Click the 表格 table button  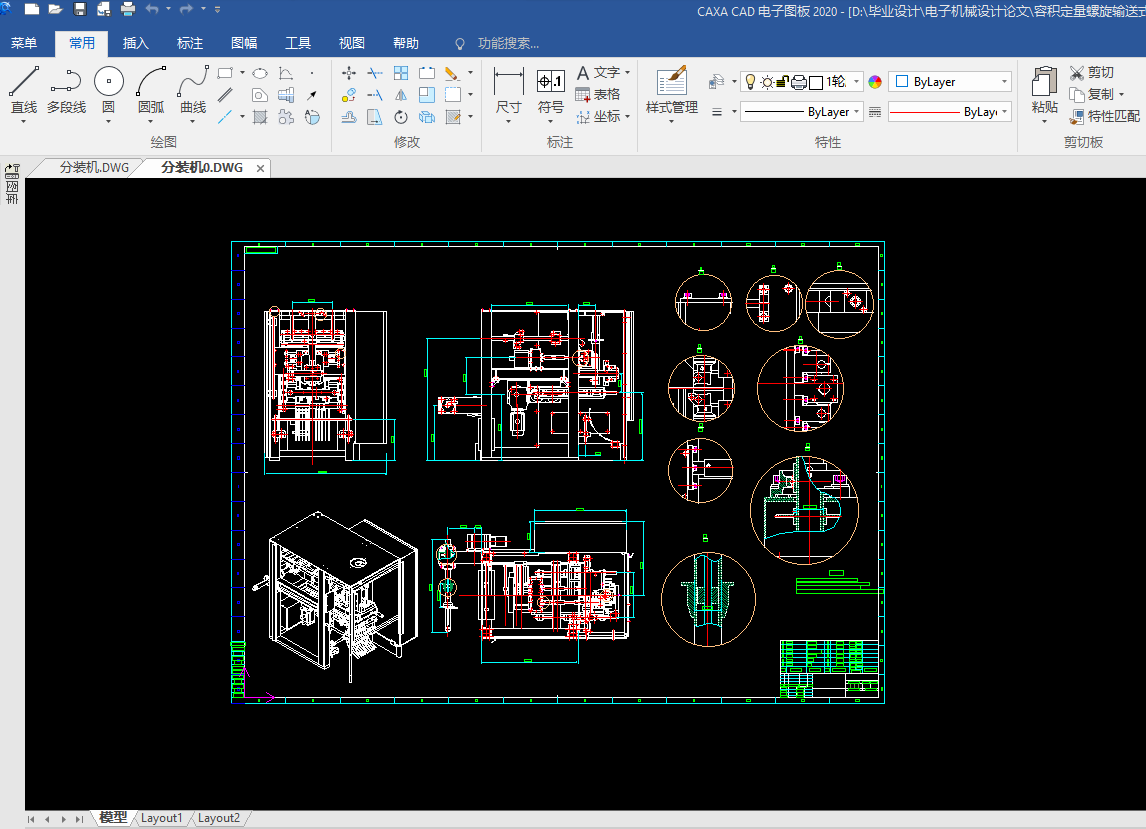(598, 94)
